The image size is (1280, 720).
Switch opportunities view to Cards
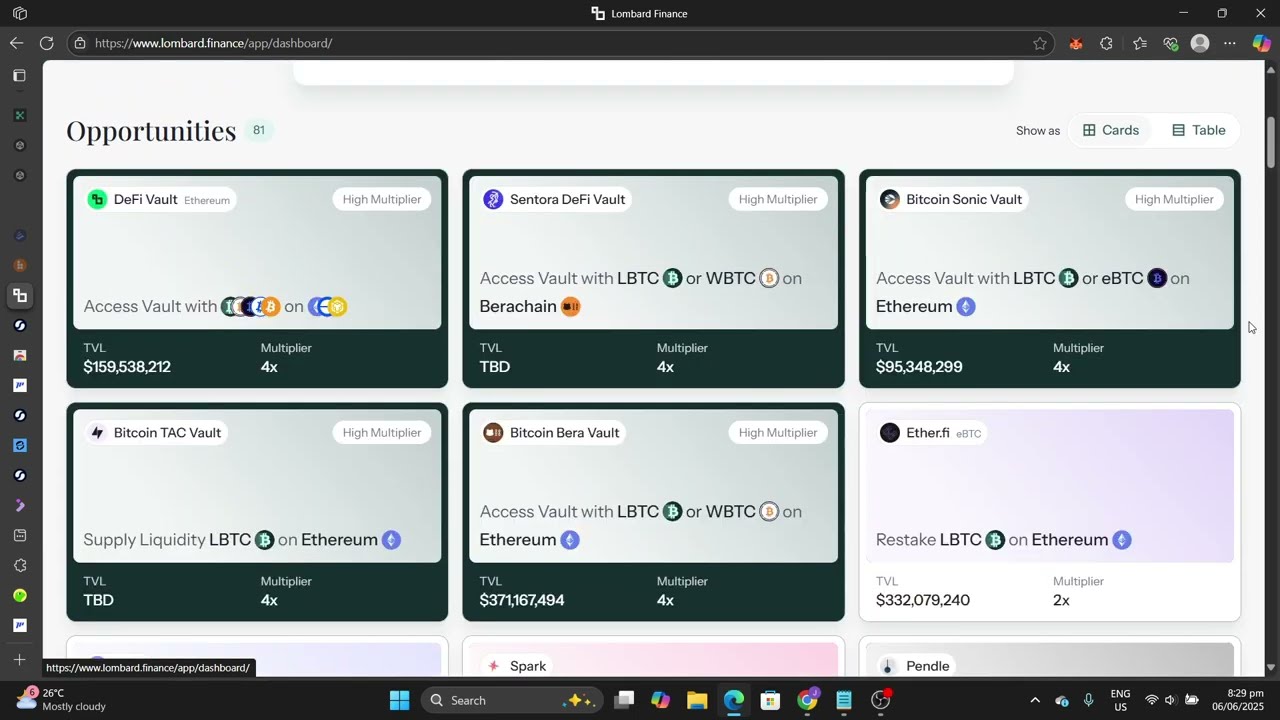pos(1111,130)
